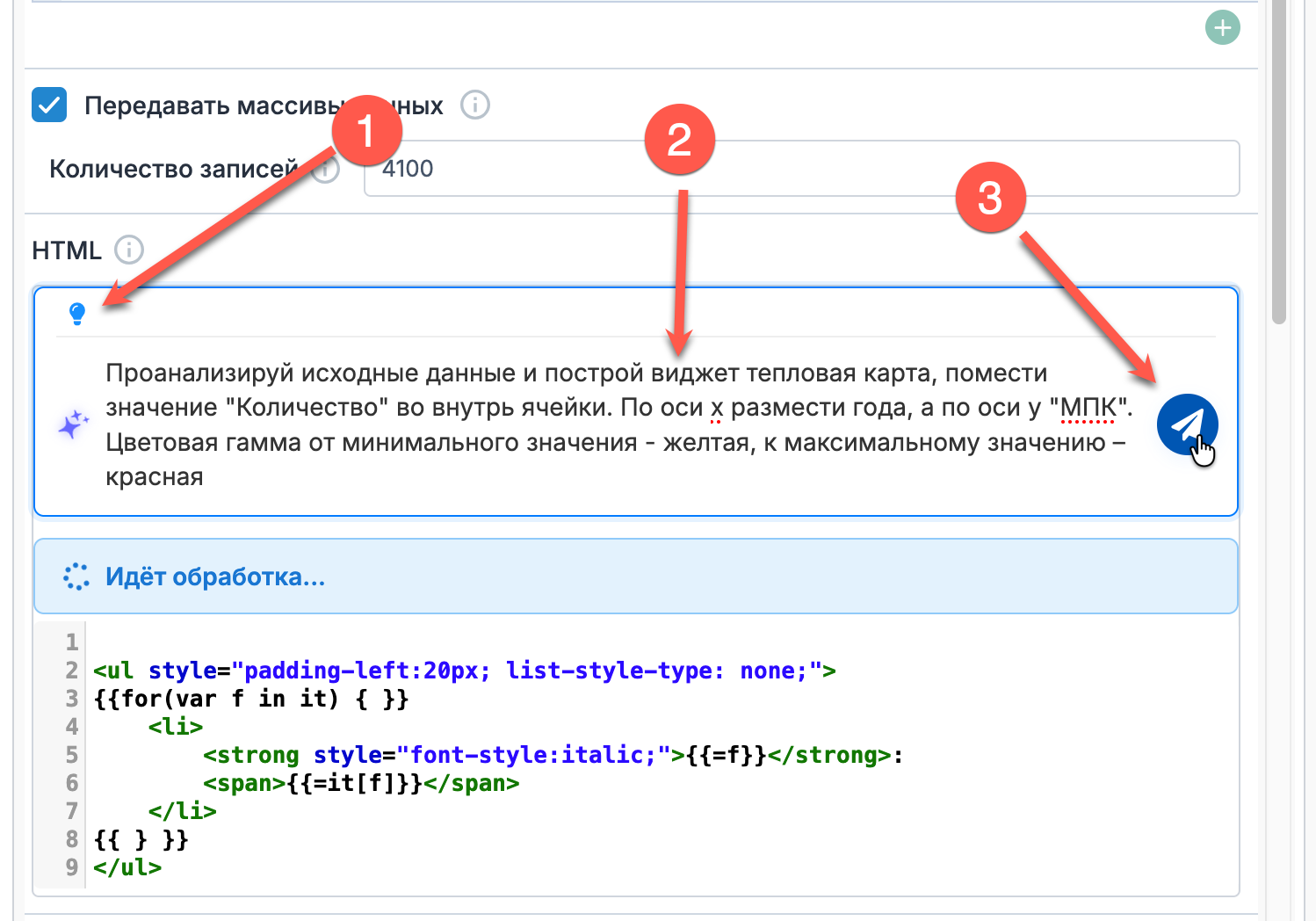
Task: Send the prompt with paper plane button
Action: pos(1186,424)
